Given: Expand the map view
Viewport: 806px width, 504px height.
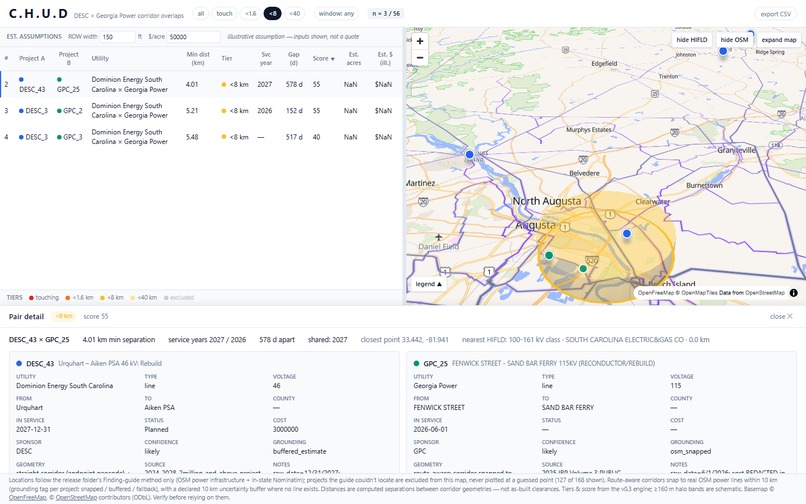Looking at the screenshot, I should pos(779,40).
